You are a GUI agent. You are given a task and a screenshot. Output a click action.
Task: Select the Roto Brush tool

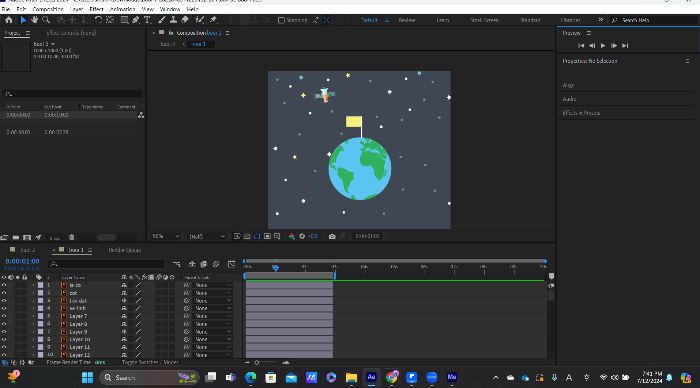(200, 20)
